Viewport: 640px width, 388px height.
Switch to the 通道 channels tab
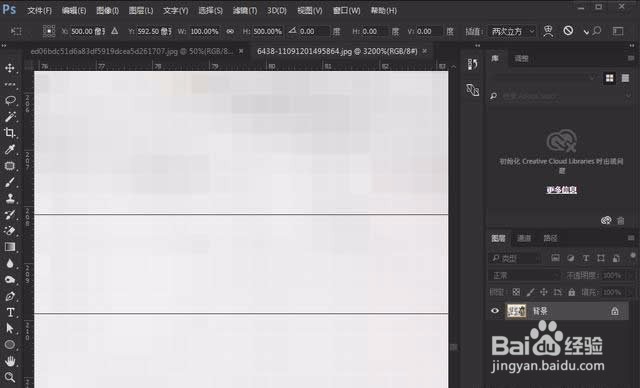tap(524, 238)
